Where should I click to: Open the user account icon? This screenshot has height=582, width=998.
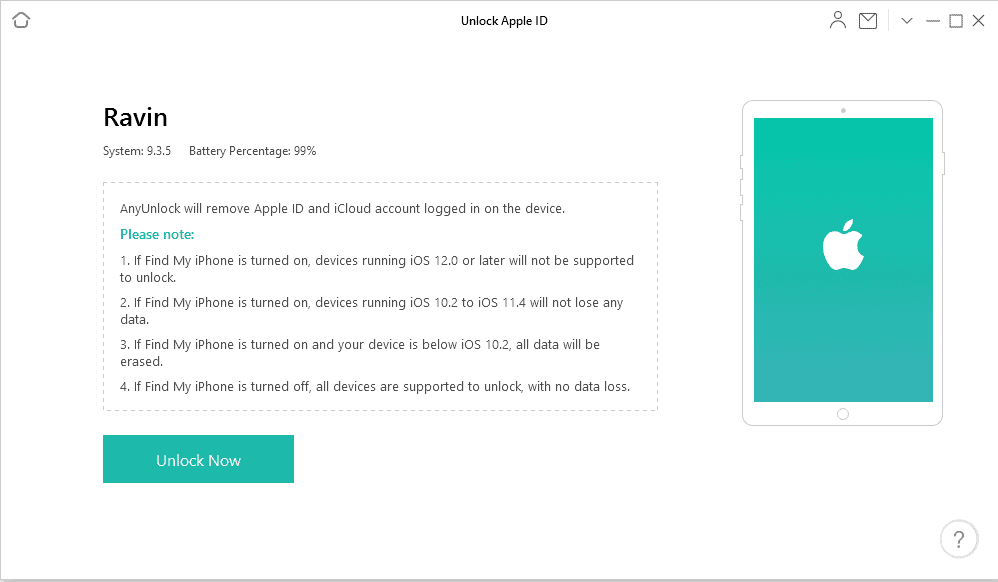[x=838, y=20]
